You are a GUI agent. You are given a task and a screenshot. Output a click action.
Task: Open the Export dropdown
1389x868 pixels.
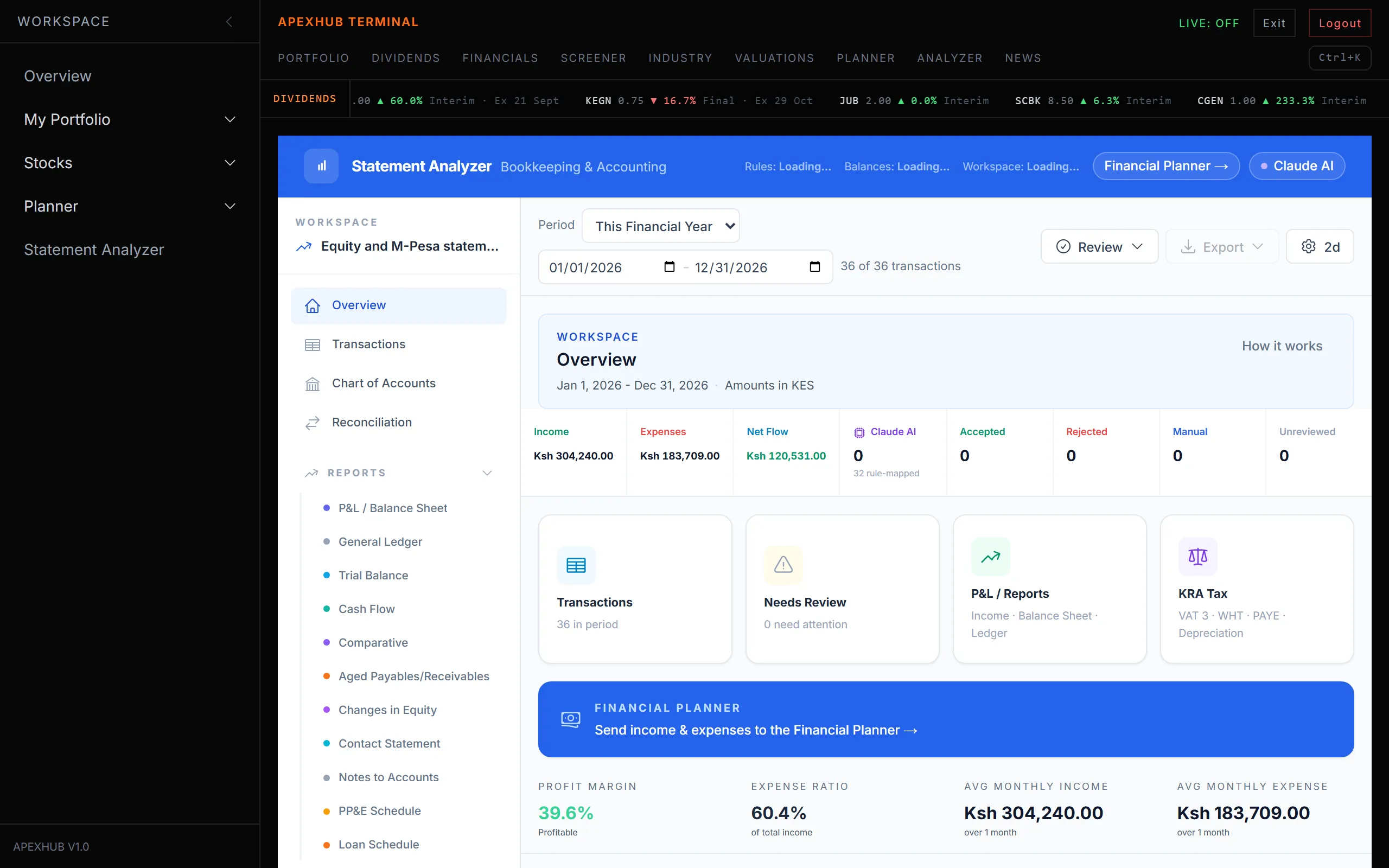pos(1222,247)
